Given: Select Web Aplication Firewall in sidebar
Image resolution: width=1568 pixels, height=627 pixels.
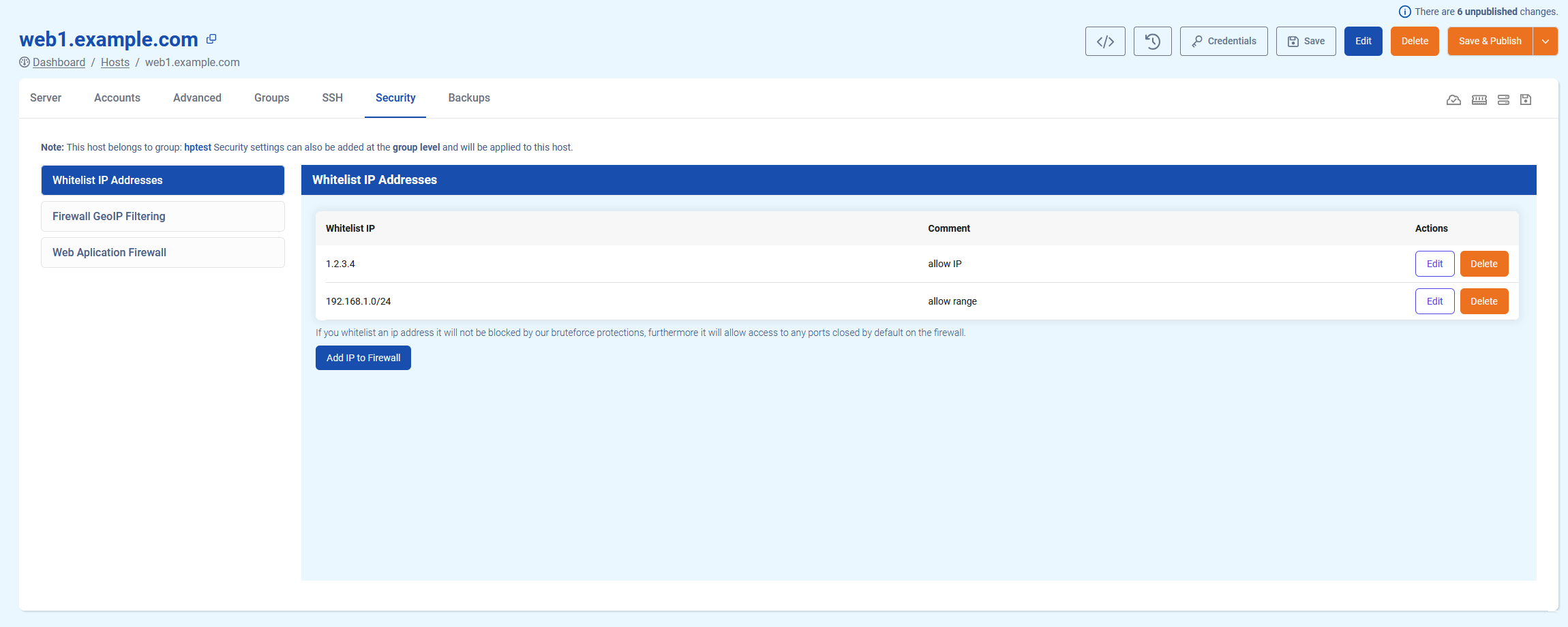Looking at the screenshot, I should [x=163, y=253].
